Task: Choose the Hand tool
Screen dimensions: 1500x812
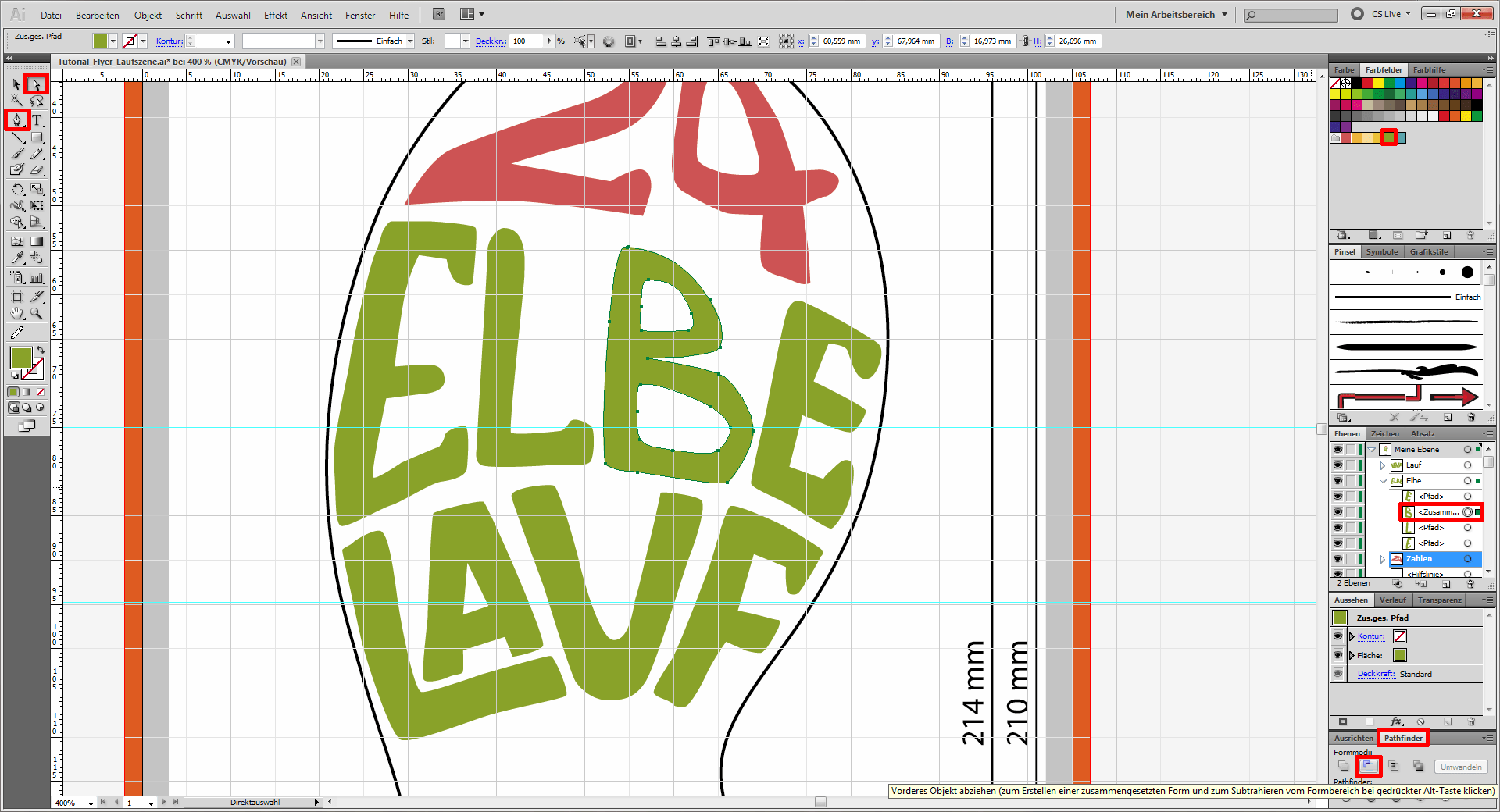Action: click(x=16, y=314)
